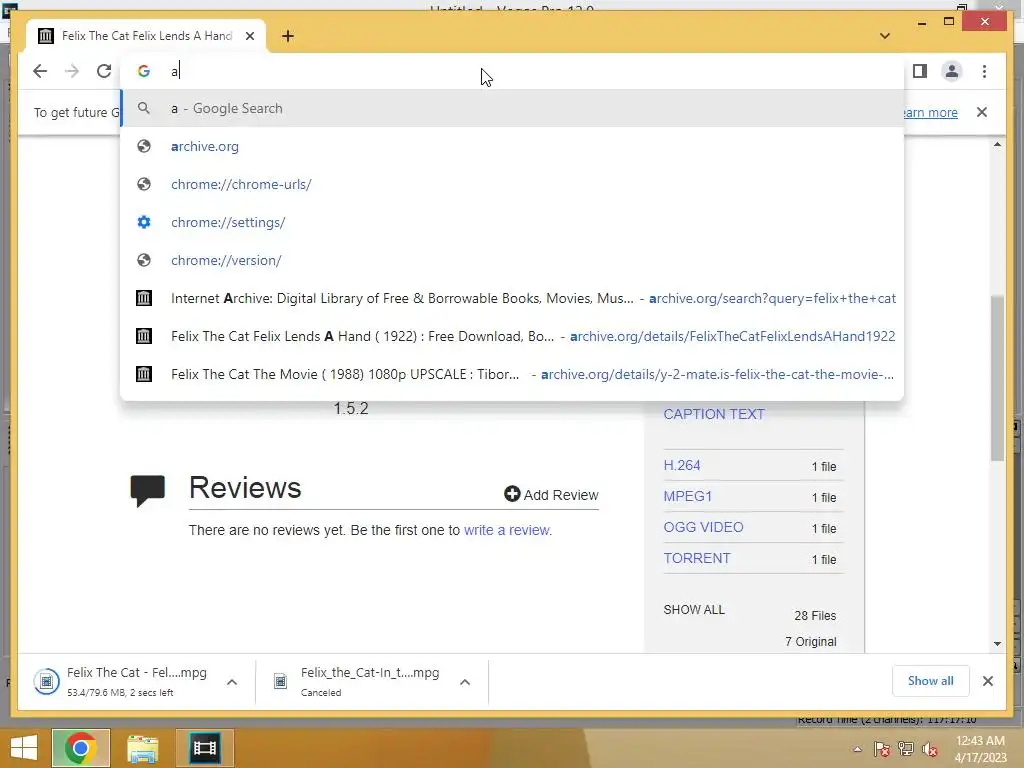Choose the chrome://settings/ suggestion

[512, 222]
